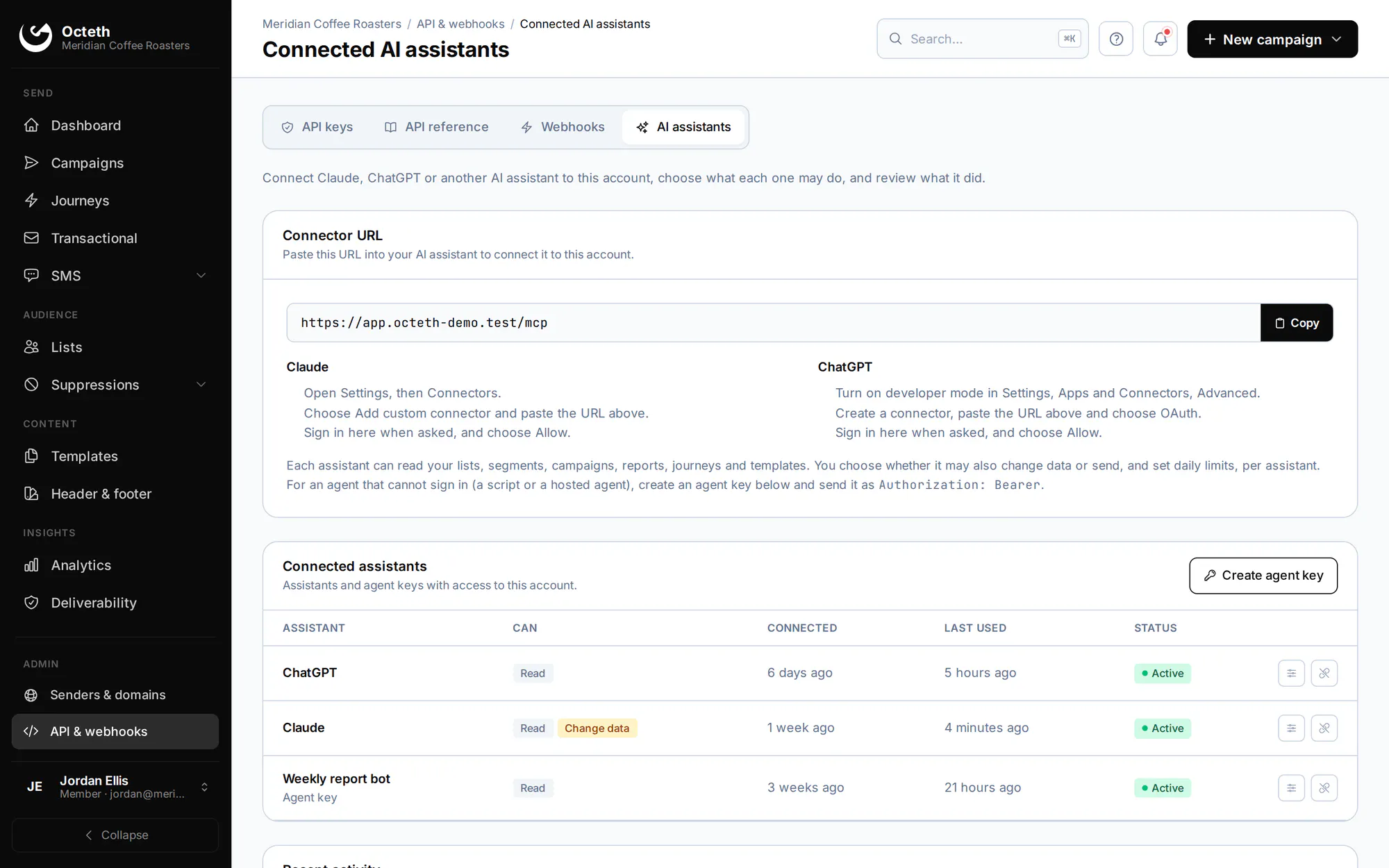Expand the SMS sidebar section
1389x868 pixels.
click(115, 276)
